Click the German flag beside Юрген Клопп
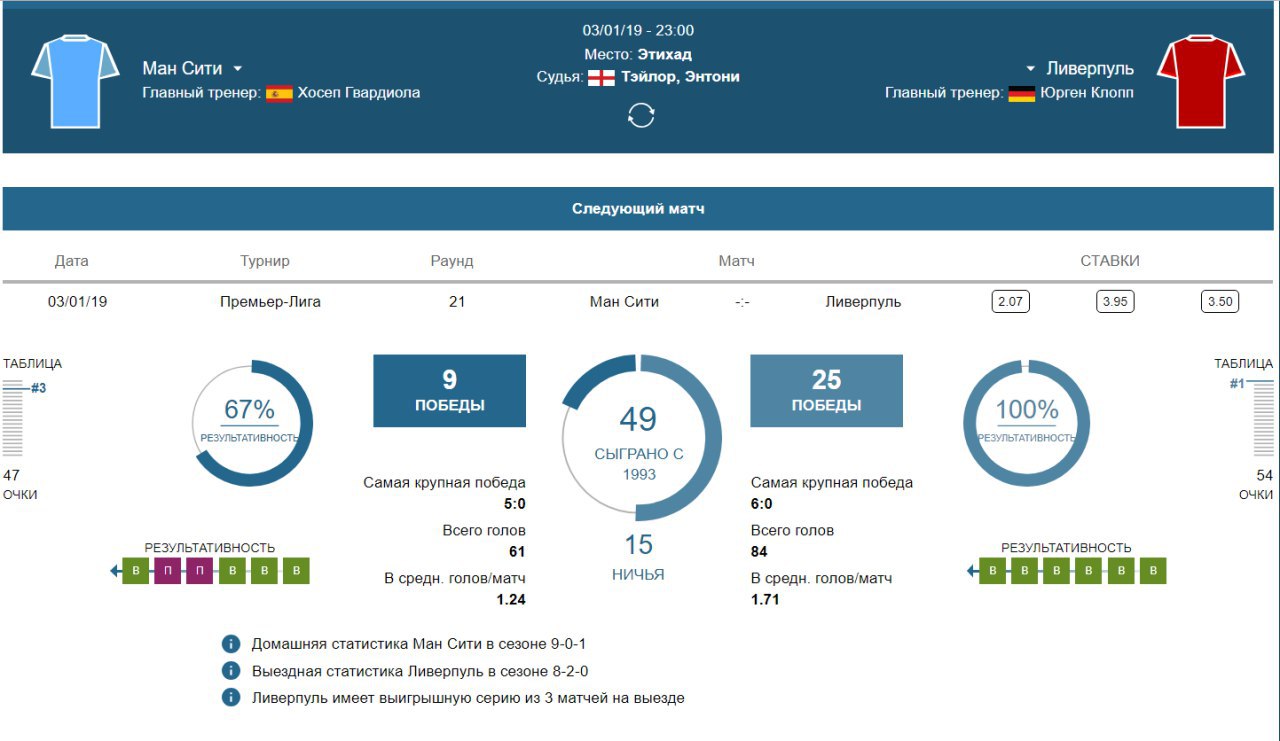1280x741 pixels. click(1021, 93)
